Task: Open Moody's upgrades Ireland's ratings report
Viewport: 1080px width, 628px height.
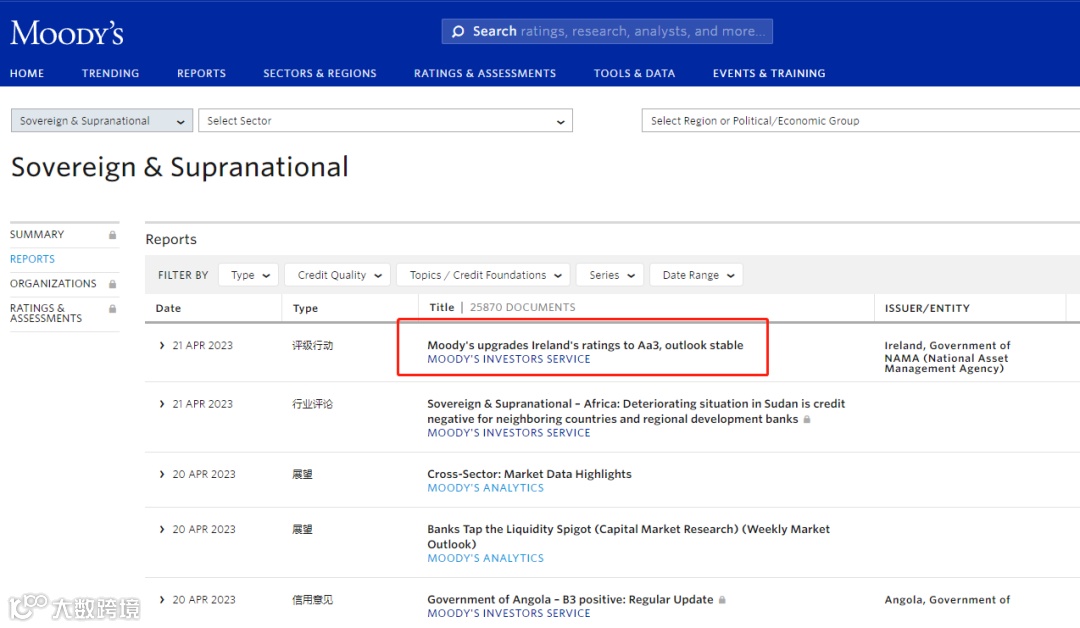Action: point(585,345)
